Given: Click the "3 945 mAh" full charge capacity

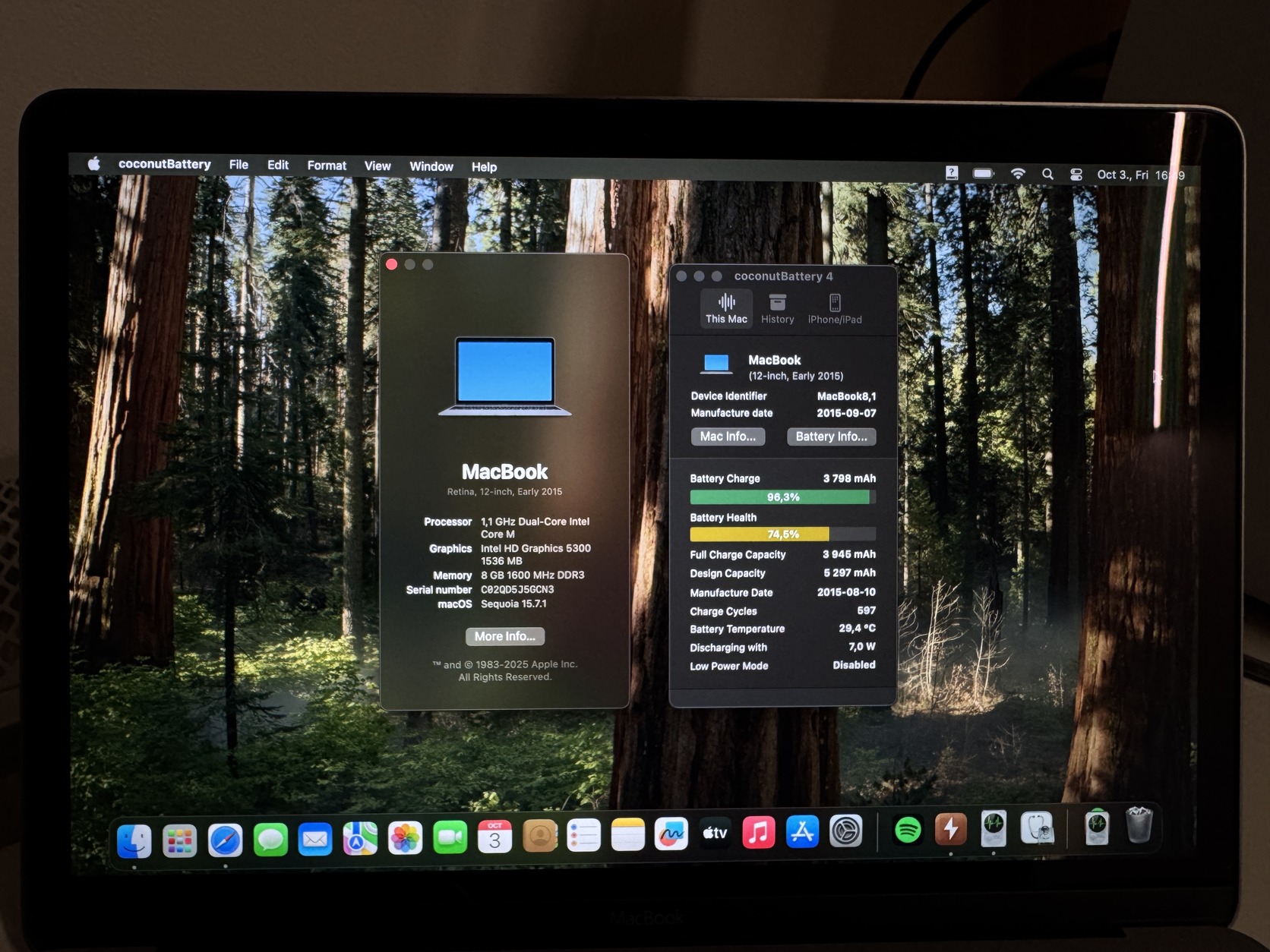Looking at the screenshot, I should tap(849, 555).
